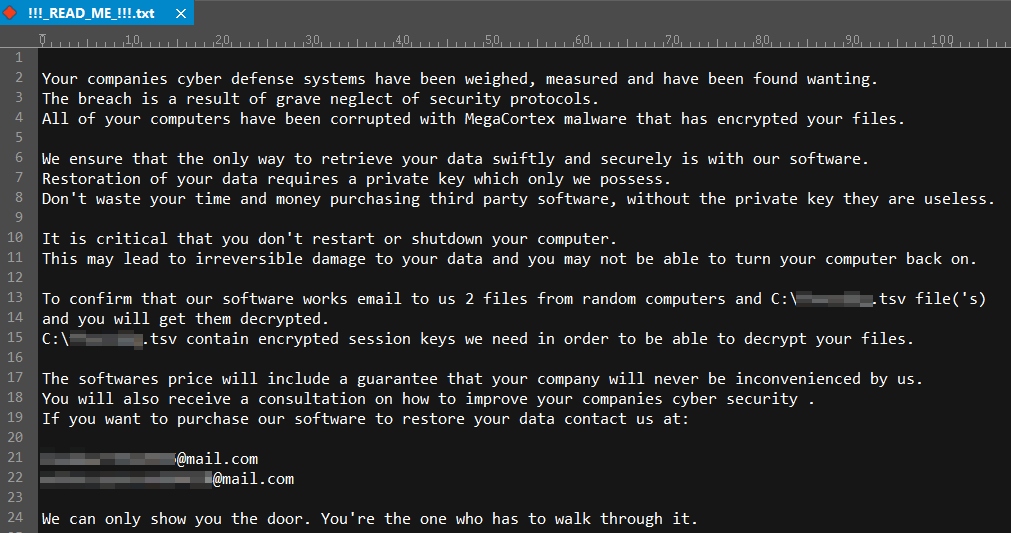Switch to the !!!_READ_ME_!!!.txt tab
The image size is (1011, 533).
coord(91,12)
